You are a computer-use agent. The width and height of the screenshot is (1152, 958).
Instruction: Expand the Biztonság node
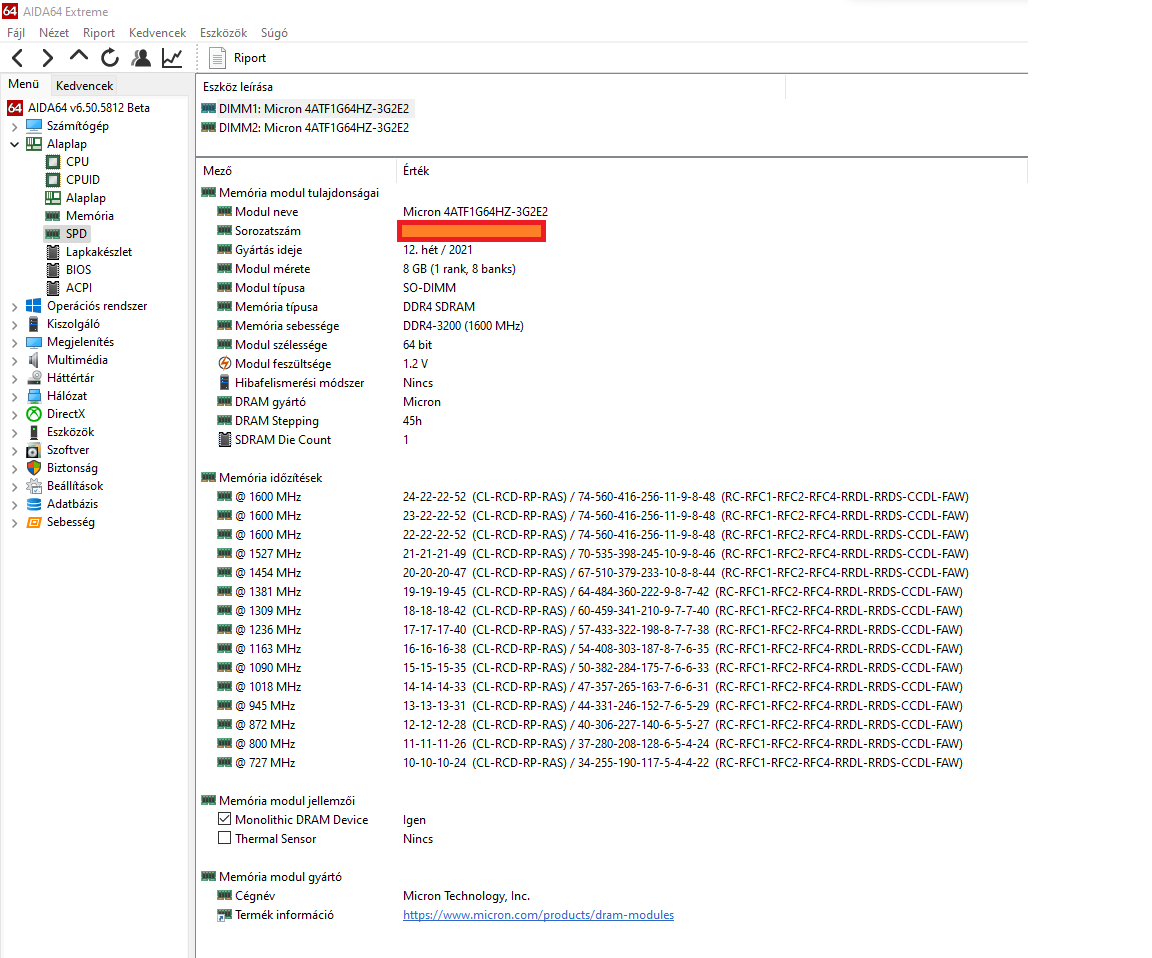[14, 468]
